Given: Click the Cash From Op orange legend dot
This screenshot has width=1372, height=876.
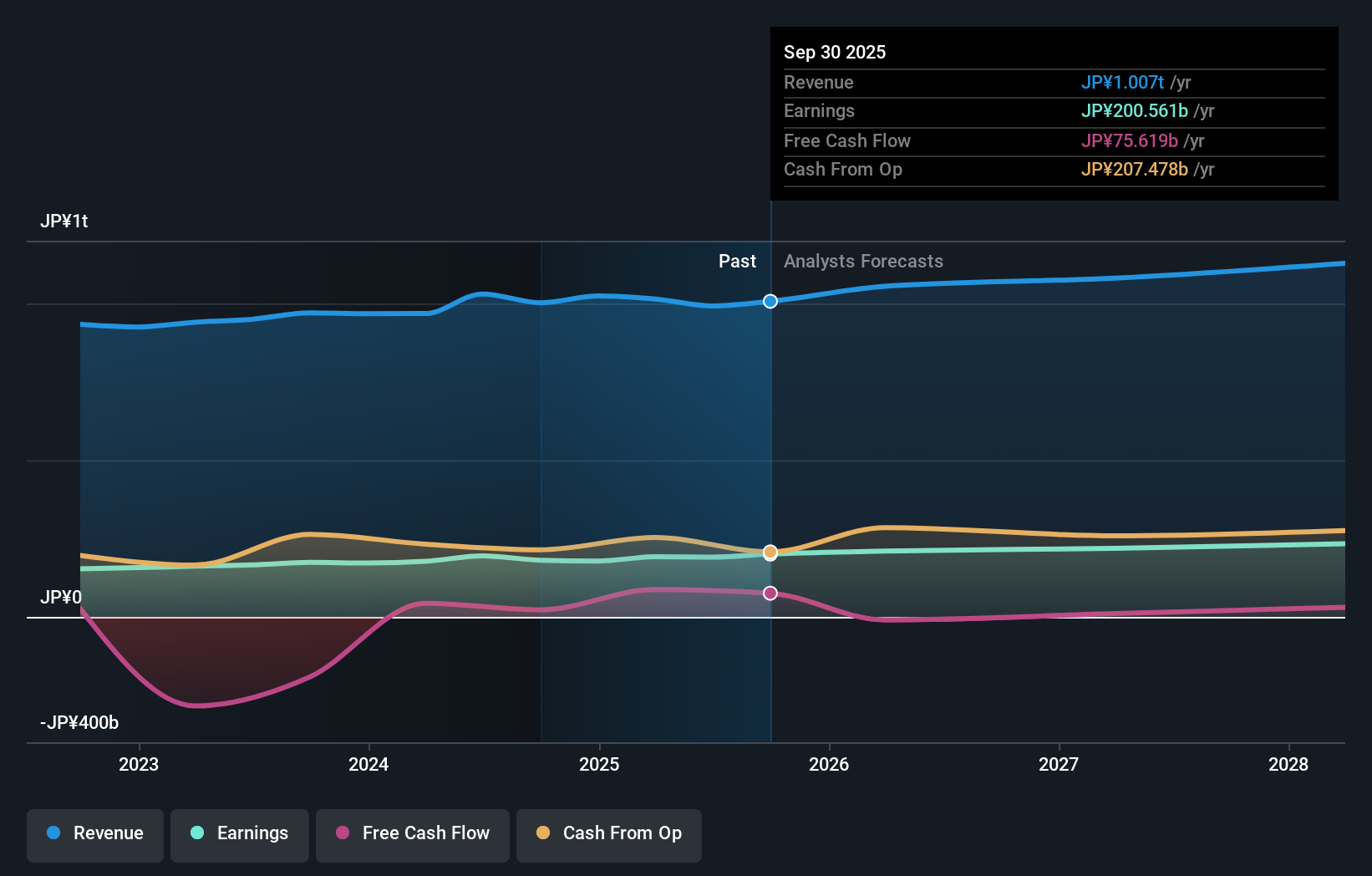Looking at the screenshot, I should 543,833.
